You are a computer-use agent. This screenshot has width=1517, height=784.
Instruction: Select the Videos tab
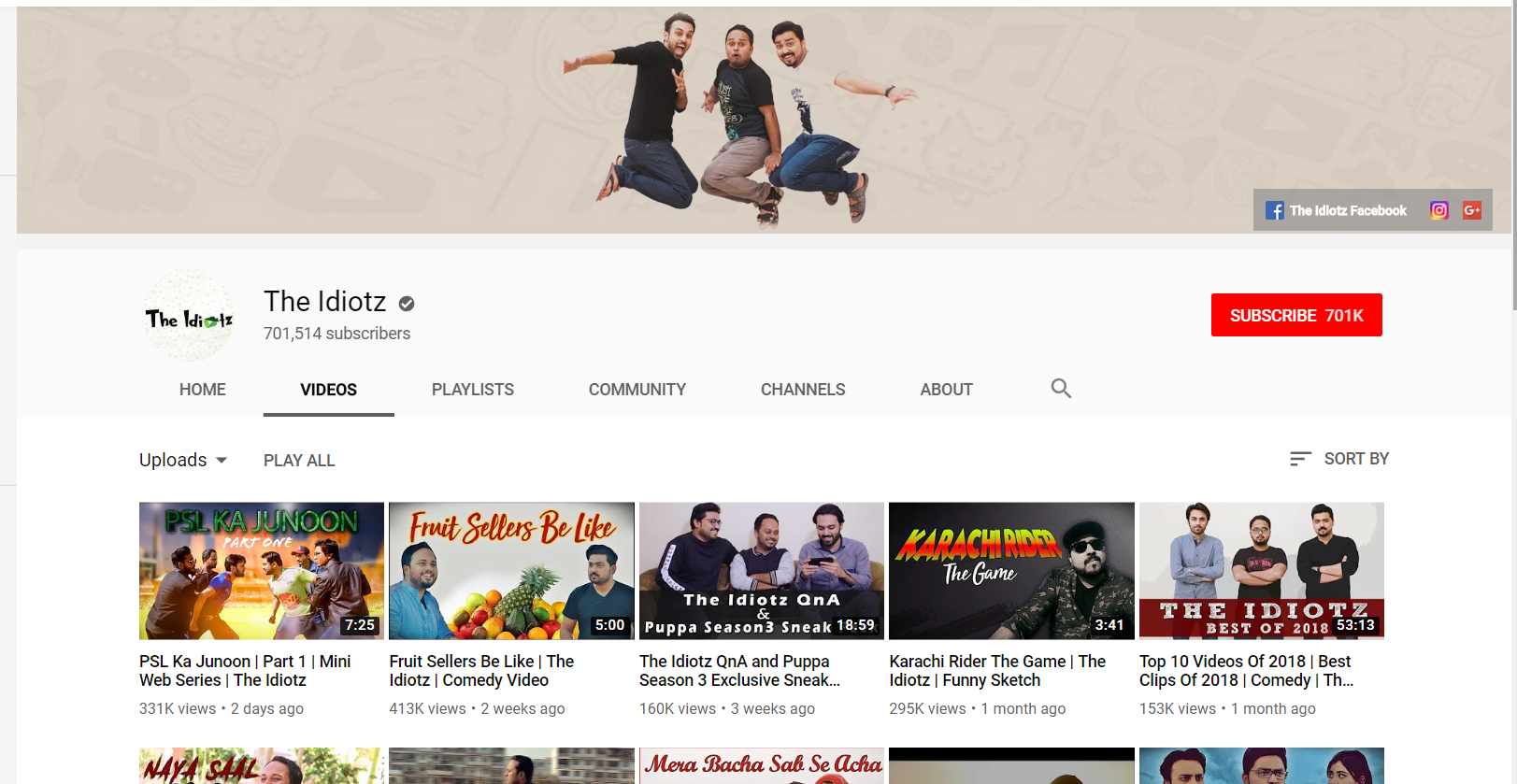(x=329, y=390)
